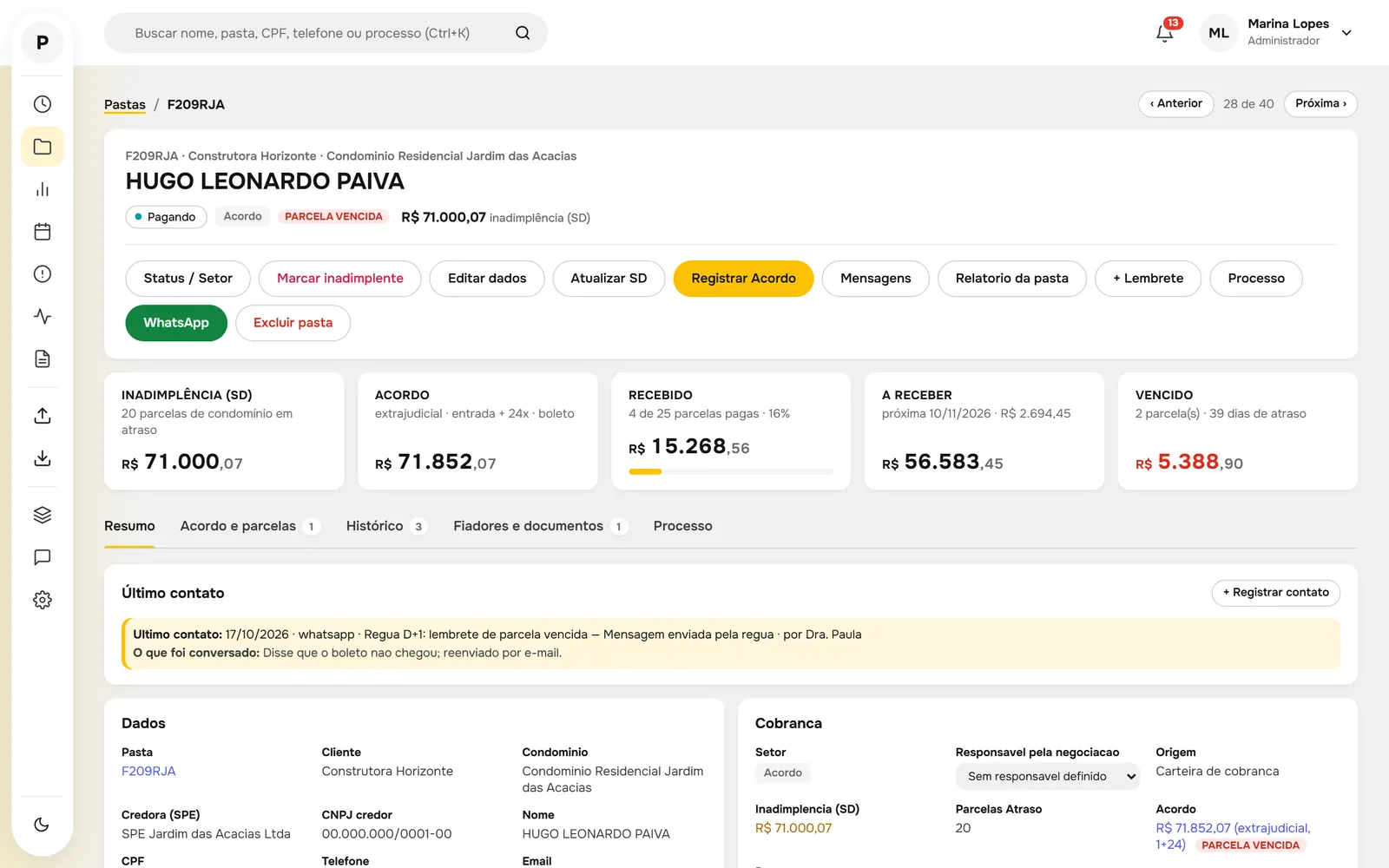
Task: Click the Recebido progress bar
Action: 731,471
